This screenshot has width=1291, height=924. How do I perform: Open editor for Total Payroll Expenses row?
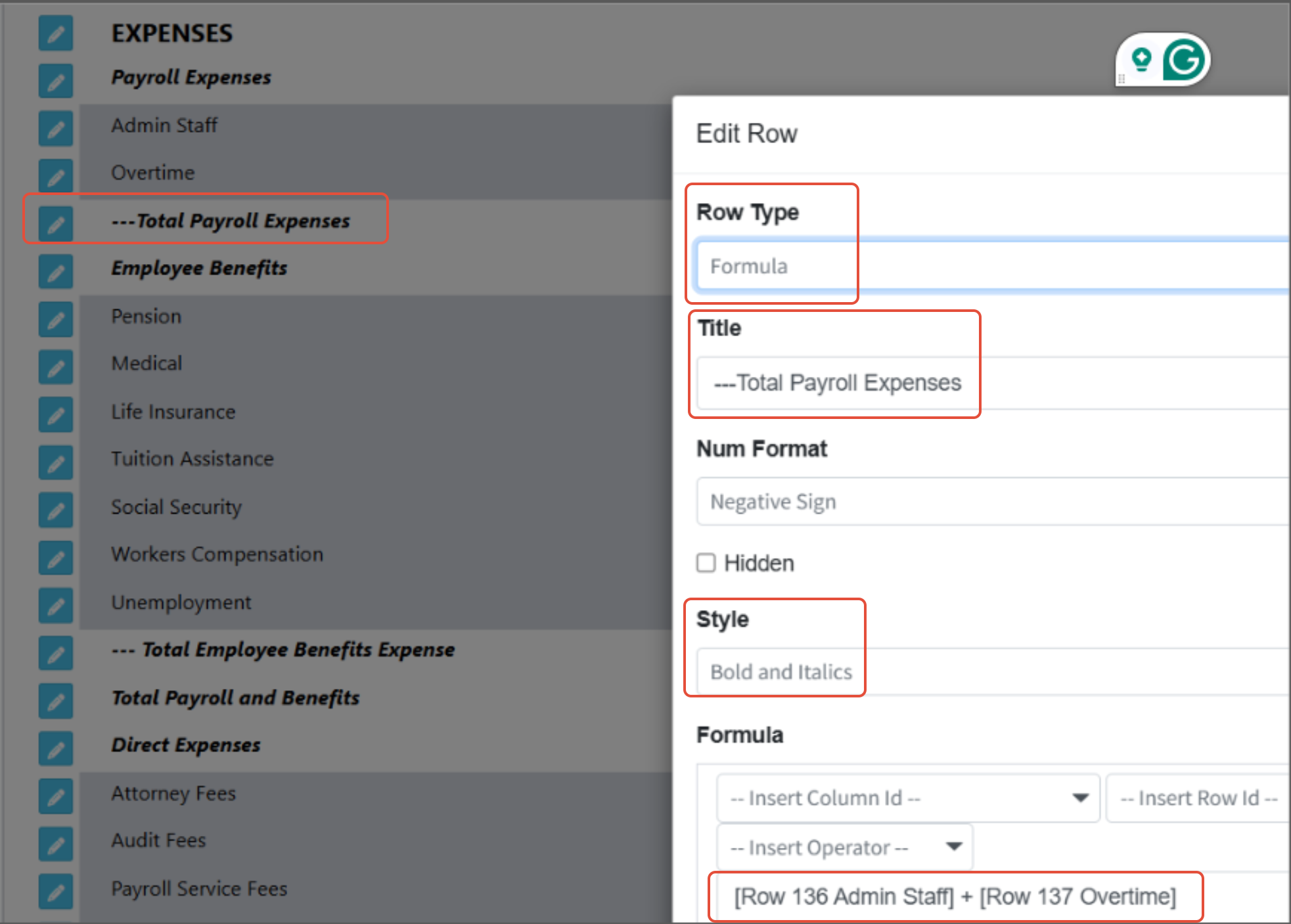click(55, 224)
